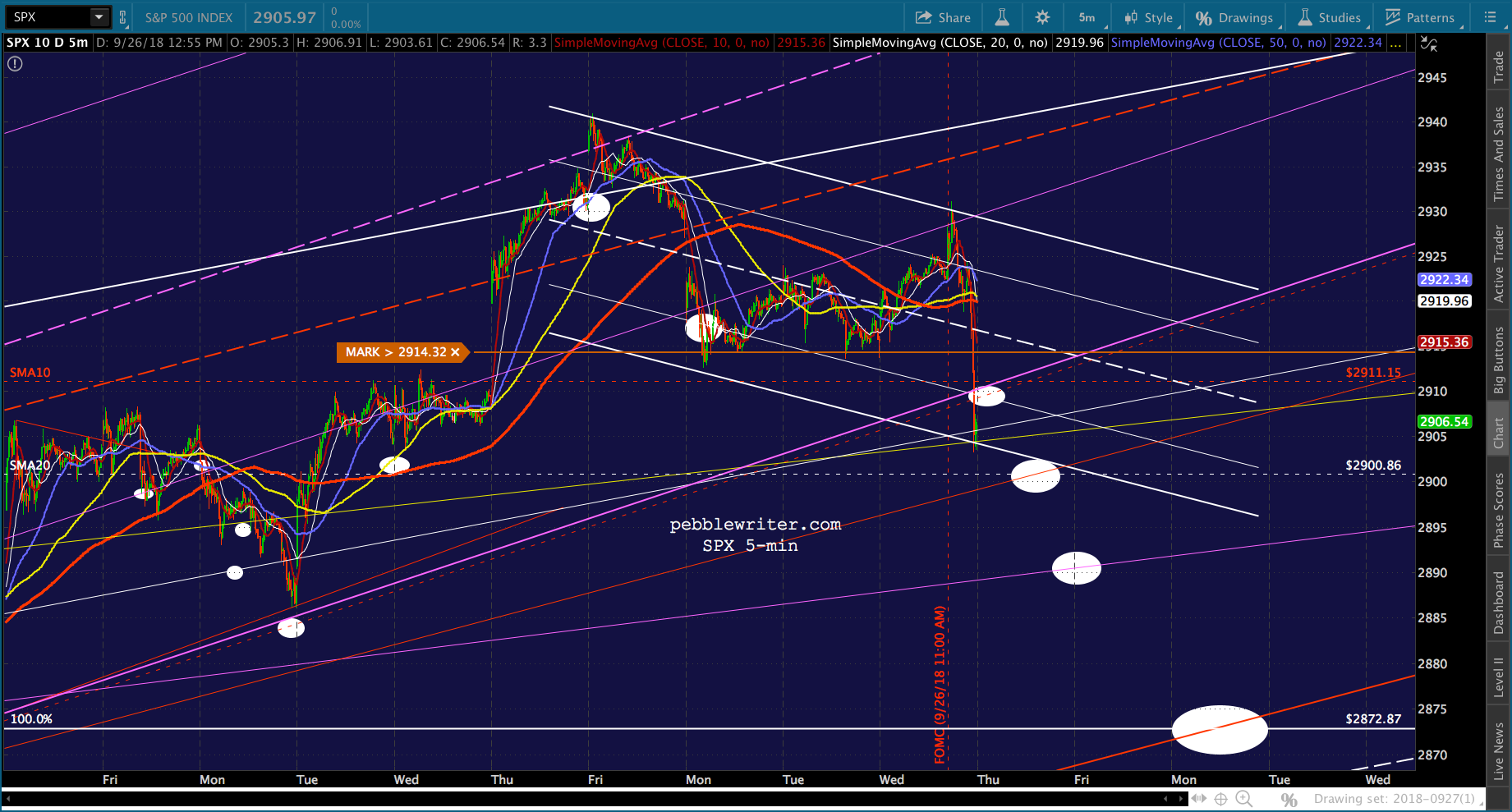This screenshot has height=812, width=1512.
Task: Click the H: 2906.91 high value
Action: coord(329,43)
